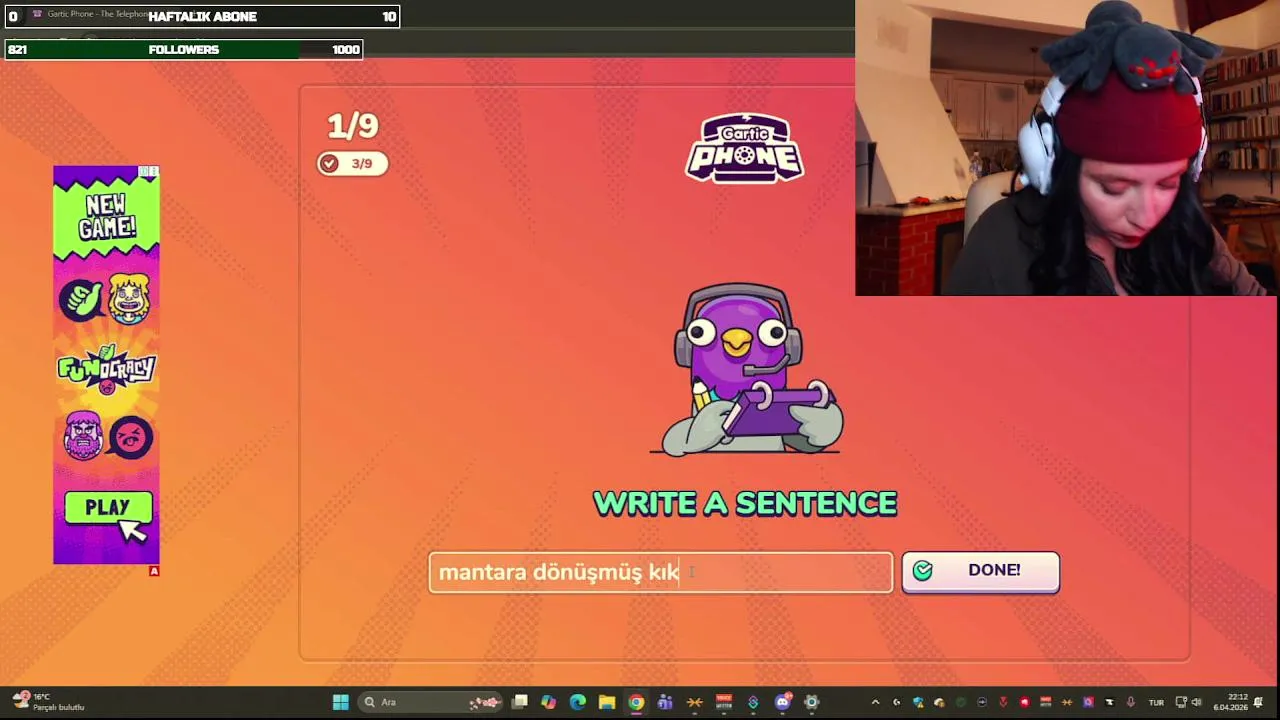Image resolution: width=1280 pixels, height=720 pixels.
Task: Open Microsoft Teams from the taskbar
Action: [665, 702]
